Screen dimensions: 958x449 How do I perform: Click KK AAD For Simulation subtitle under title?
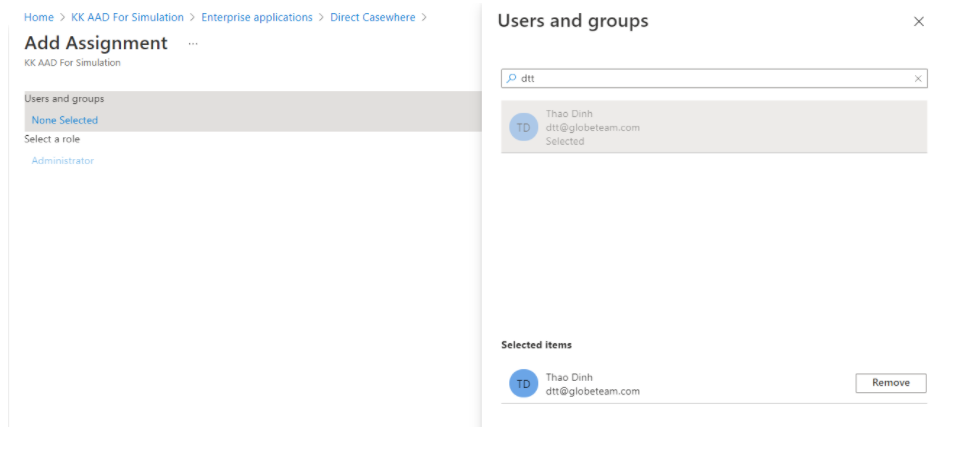(x=72, y=63)
